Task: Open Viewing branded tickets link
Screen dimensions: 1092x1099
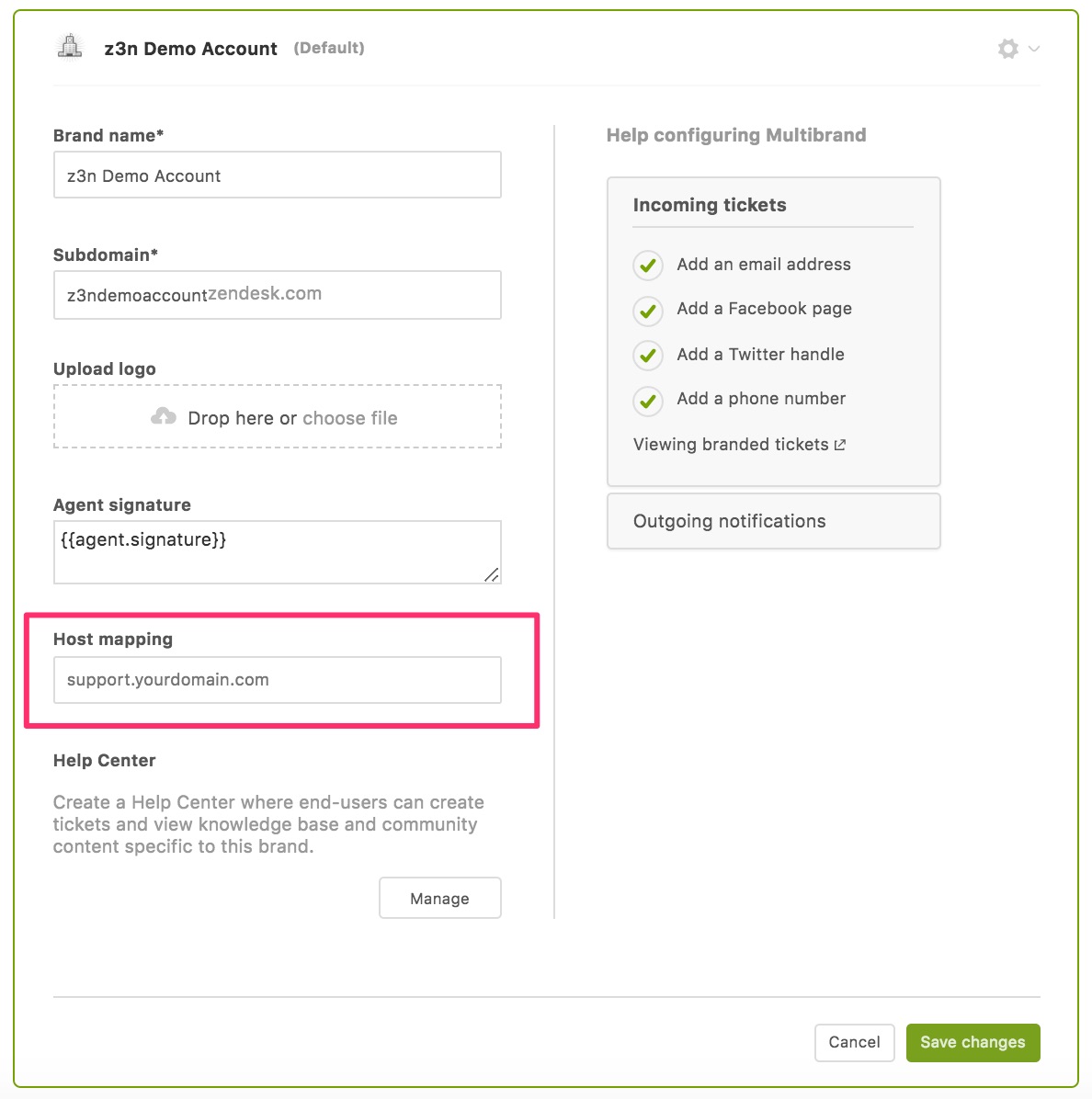Action: coord(731,445)
